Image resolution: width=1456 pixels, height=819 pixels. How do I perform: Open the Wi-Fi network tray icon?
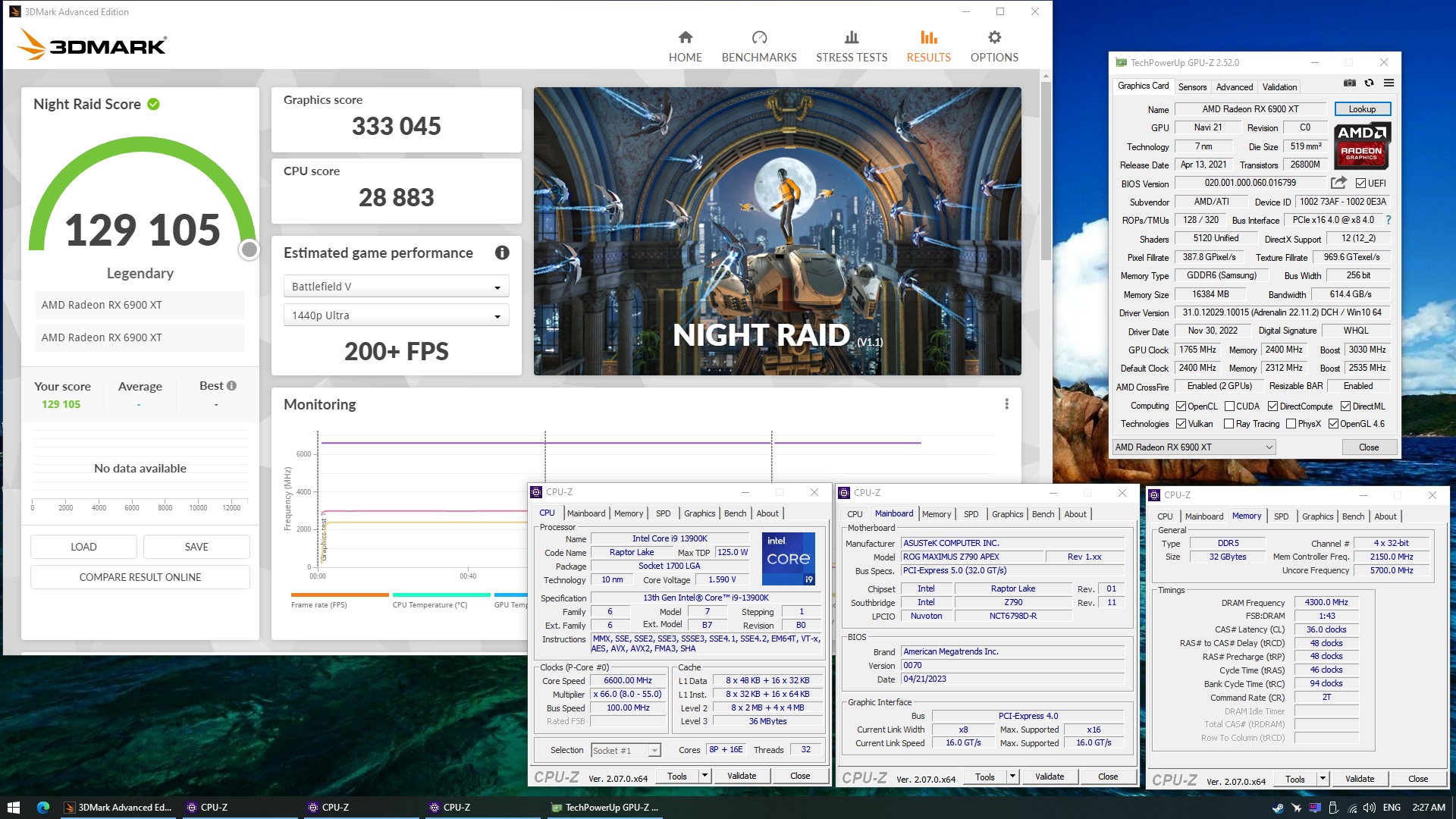[x=1351, y=808]
